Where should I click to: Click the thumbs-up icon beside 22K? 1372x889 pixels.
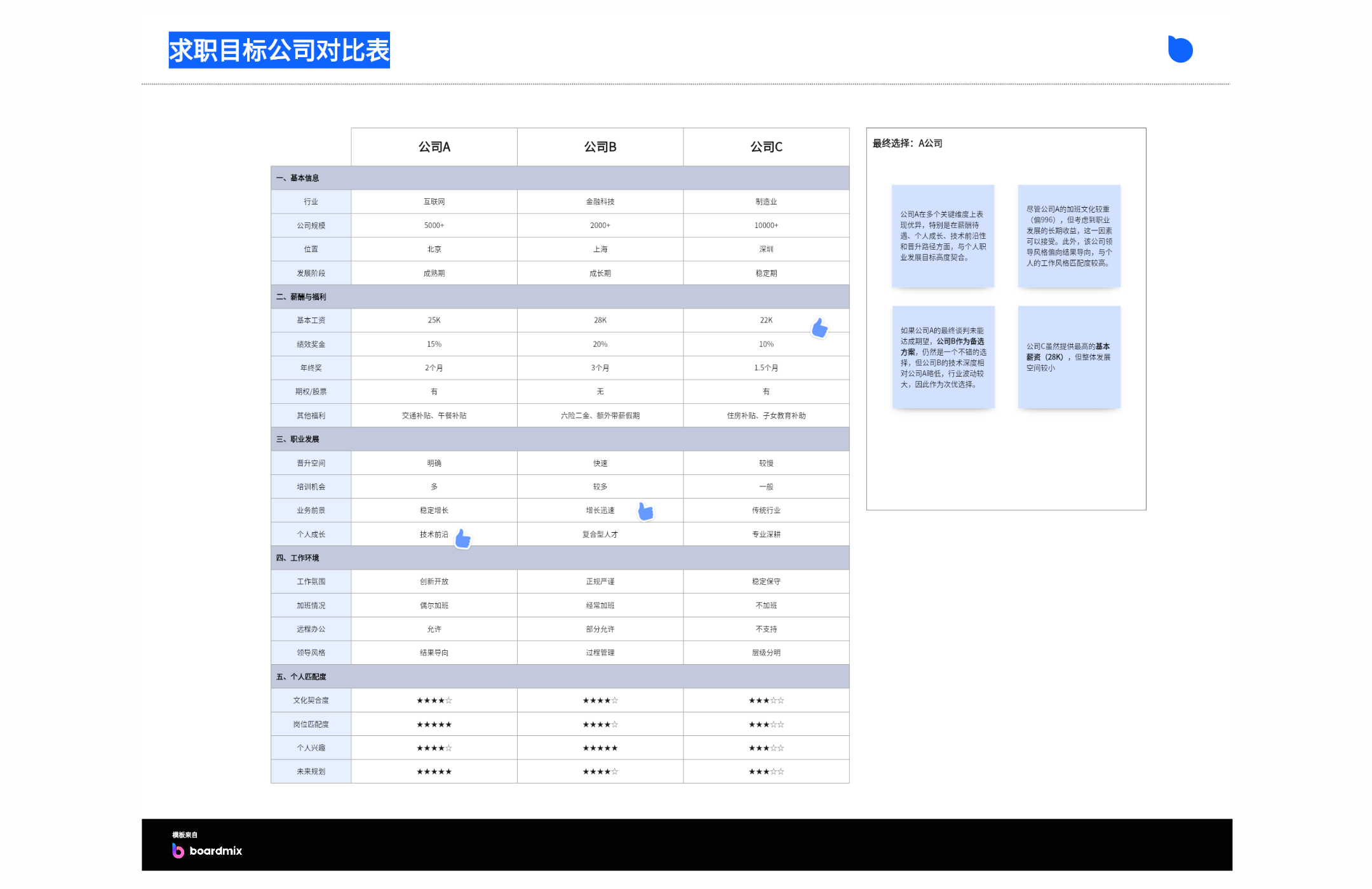coord(819,328)
